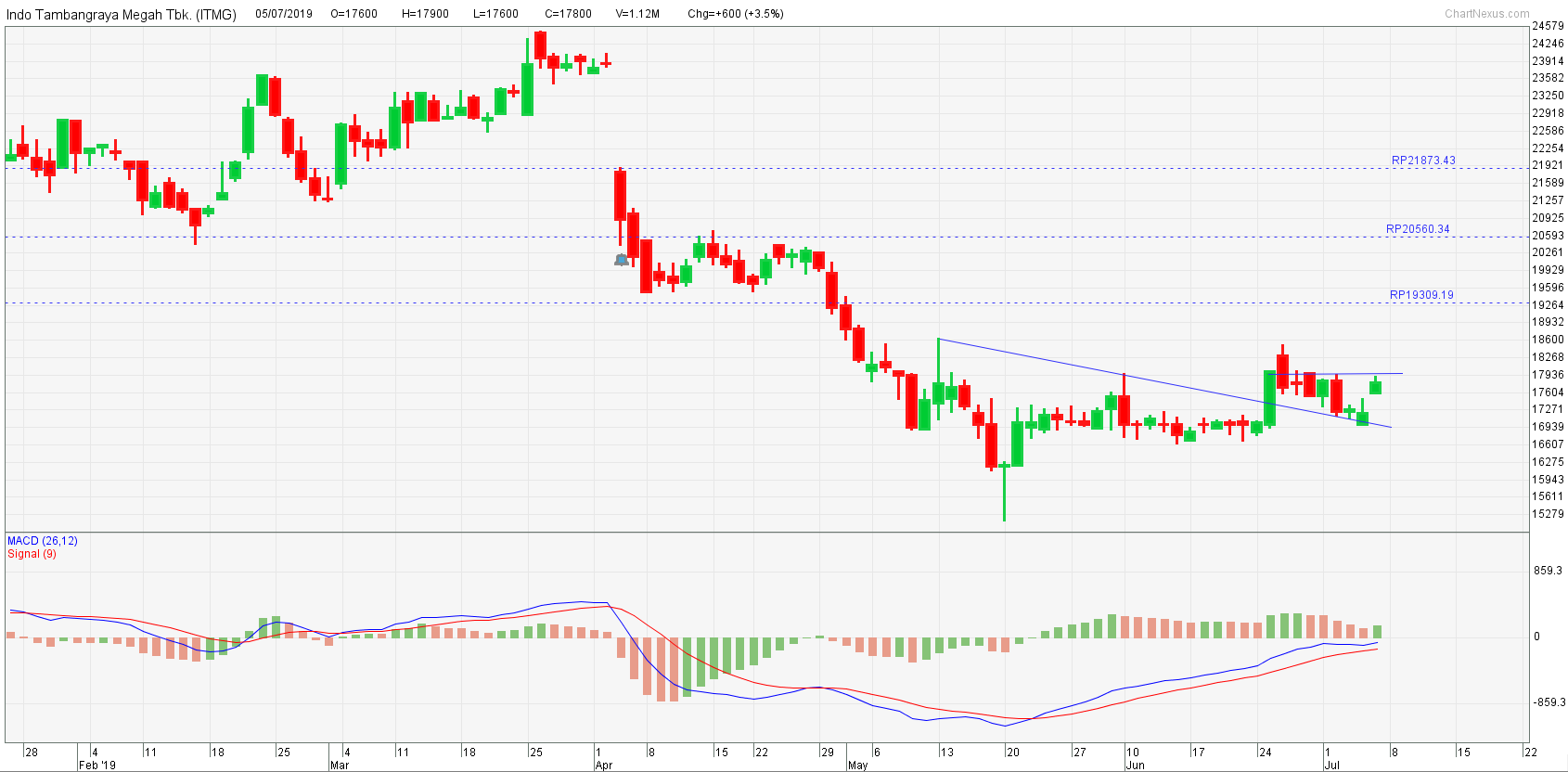This screenshot has width=1568, height=772.
Task: Click the Chg=+600 (+3.5%) change value
Action: click(x=735, y=14)
